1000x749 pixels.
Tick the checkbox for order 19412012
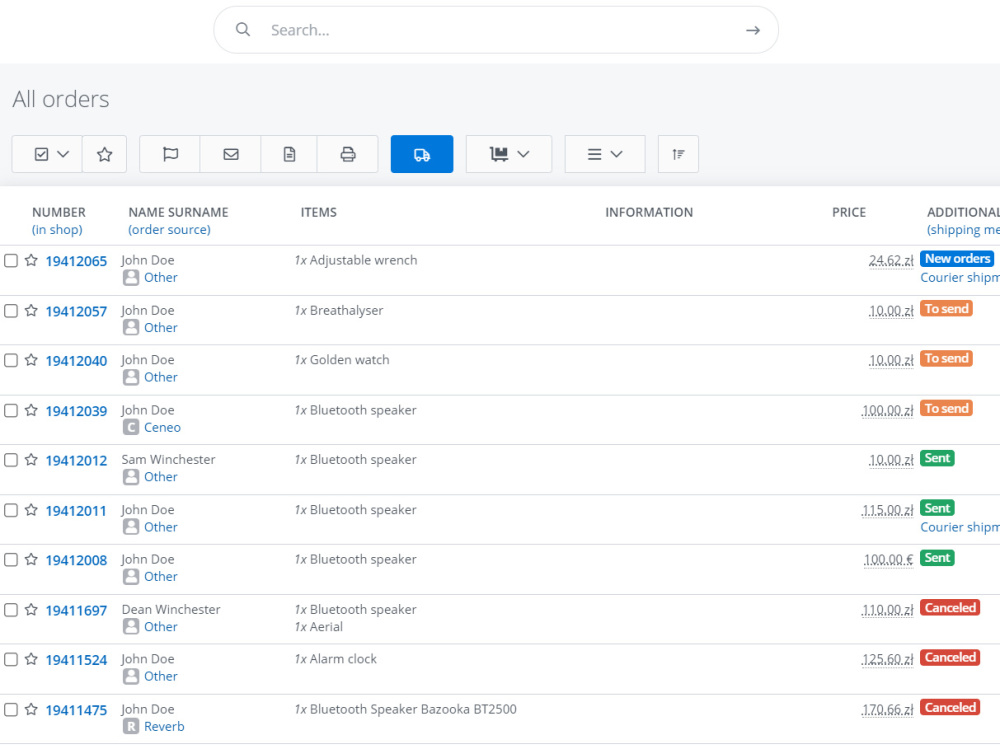pos(11,460)
